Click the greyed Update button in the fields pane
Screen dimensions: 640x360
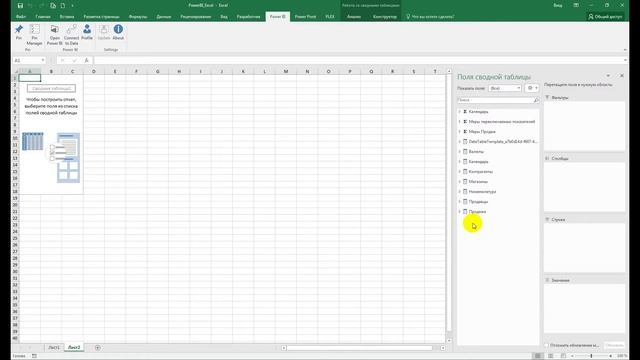[x=614, y=345]
